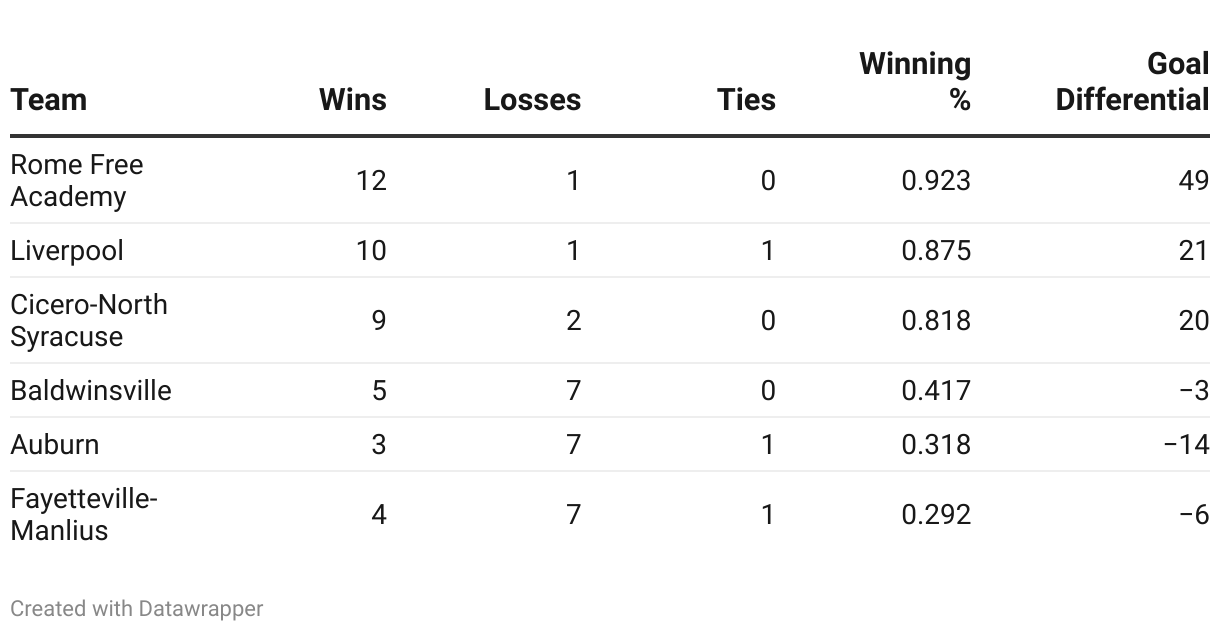Select the Wins column header

(352, 100)
